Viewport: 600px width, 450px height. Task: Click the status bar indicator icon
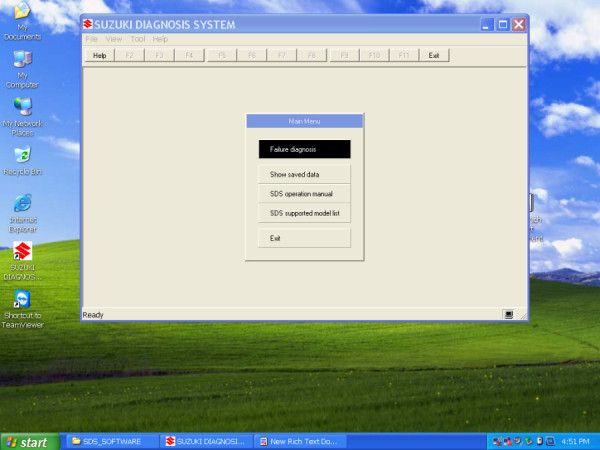[x=509, y=314]
